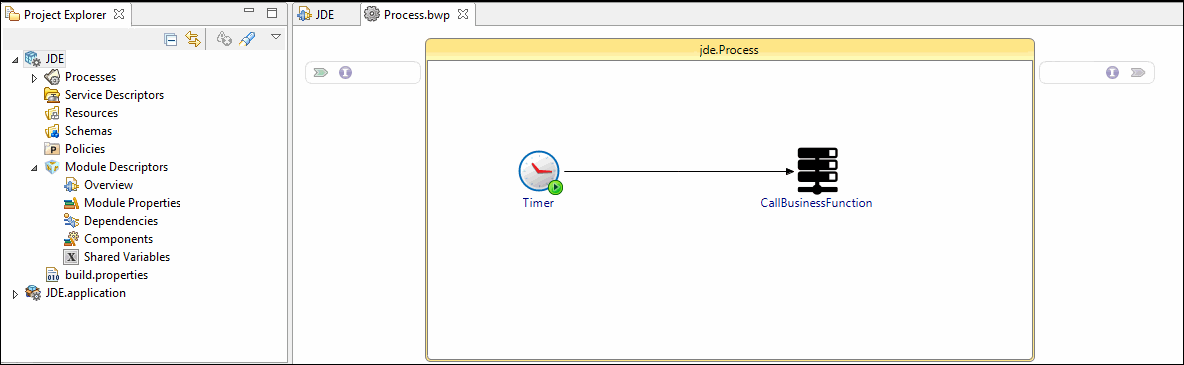Click the Resources folder icon
Screen dimensions: 1184x365
click(x=52, y=113)
